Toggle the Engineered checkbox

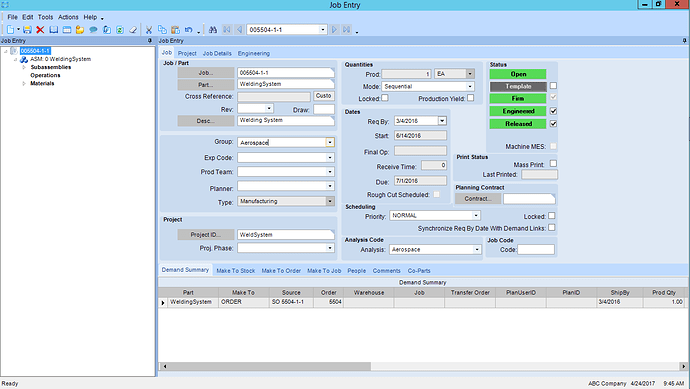click(553, 111)
